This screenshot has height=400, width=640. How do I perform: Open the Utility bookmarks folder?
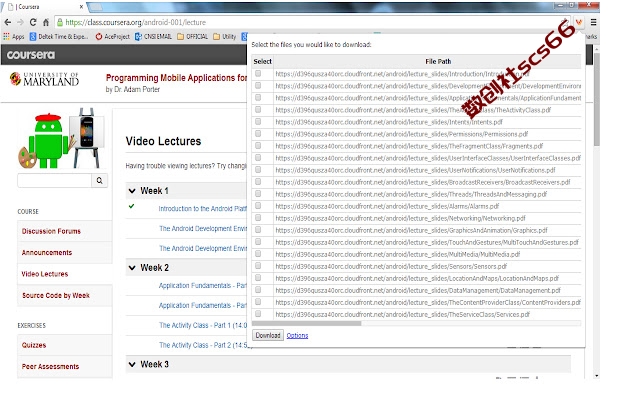tap(224, 37)
